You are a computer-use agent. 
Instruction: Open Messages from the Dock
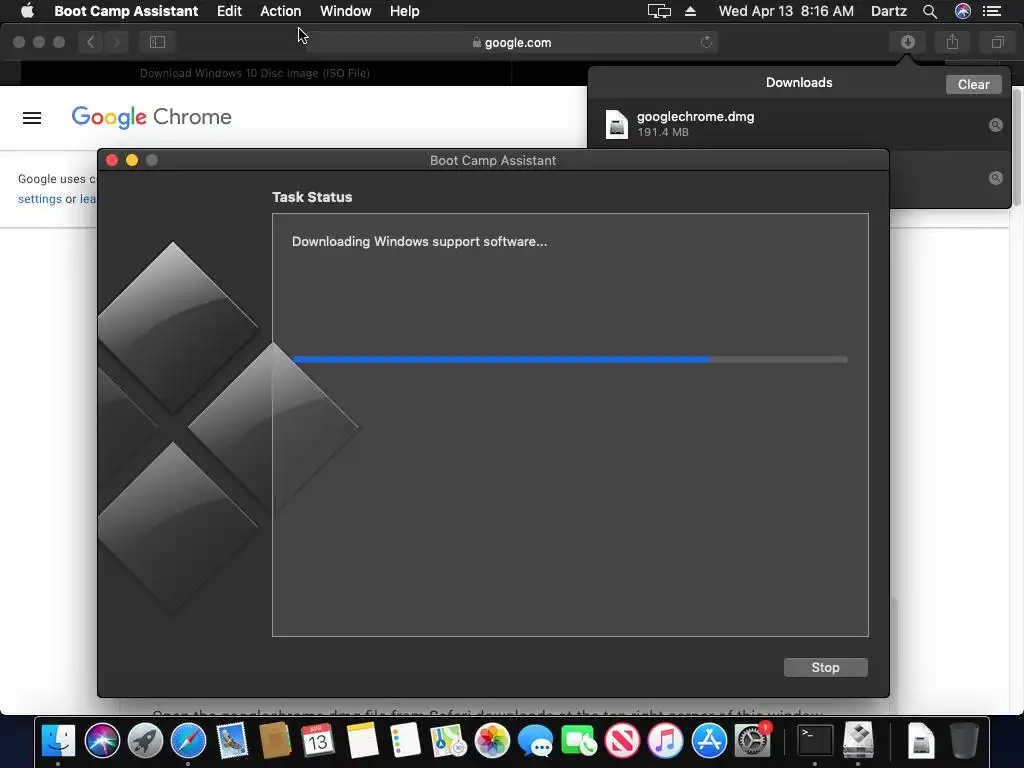[x=535, y=741]
